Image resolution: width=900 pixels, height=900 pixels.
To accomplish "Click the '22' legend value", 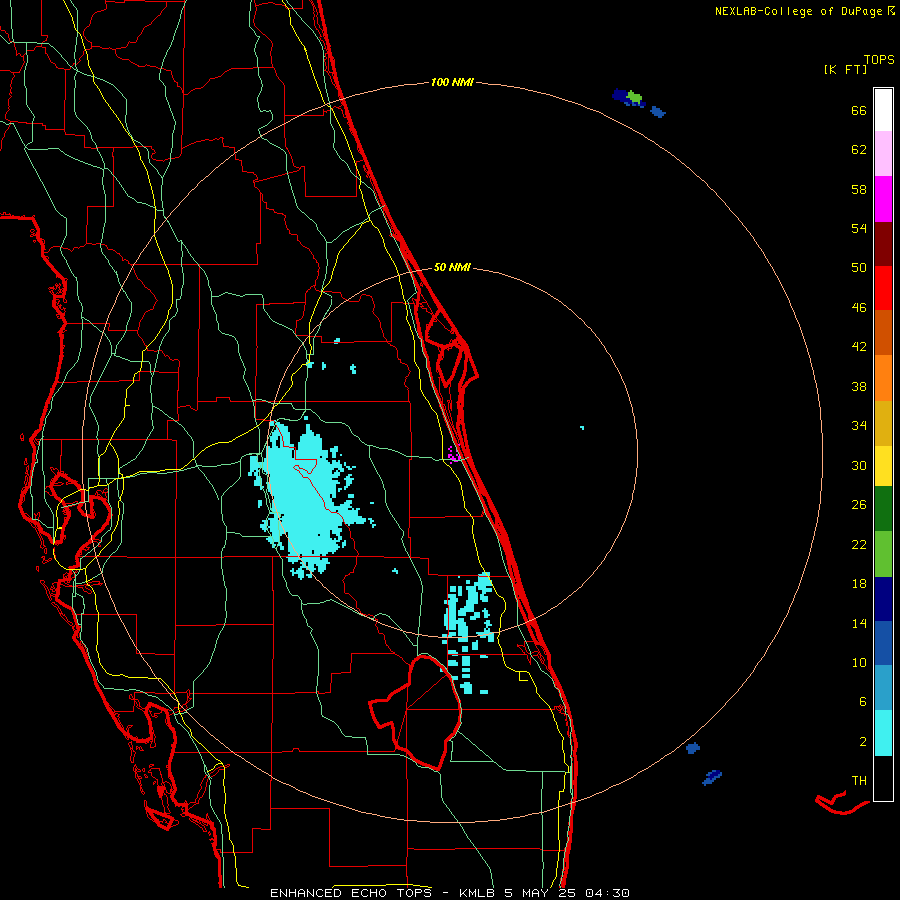I will click(859, 545).
